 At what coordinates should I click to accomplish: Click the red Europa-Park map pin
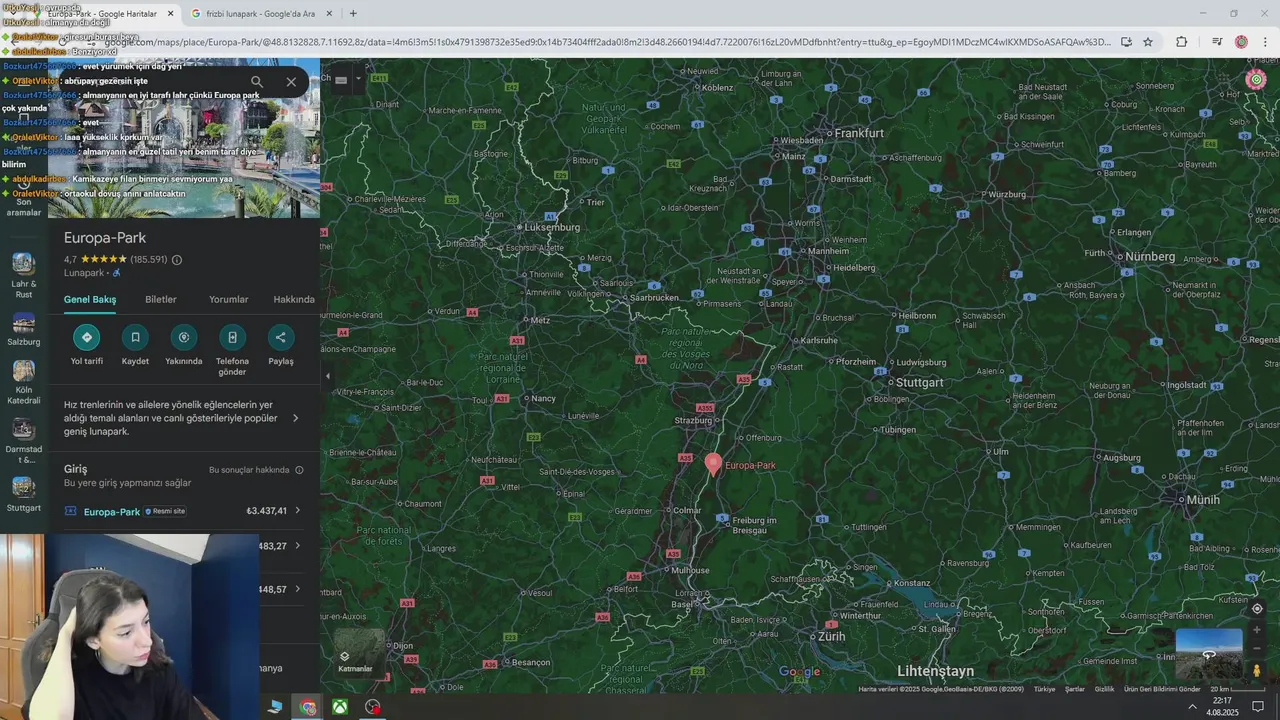(x=713, y=463)
